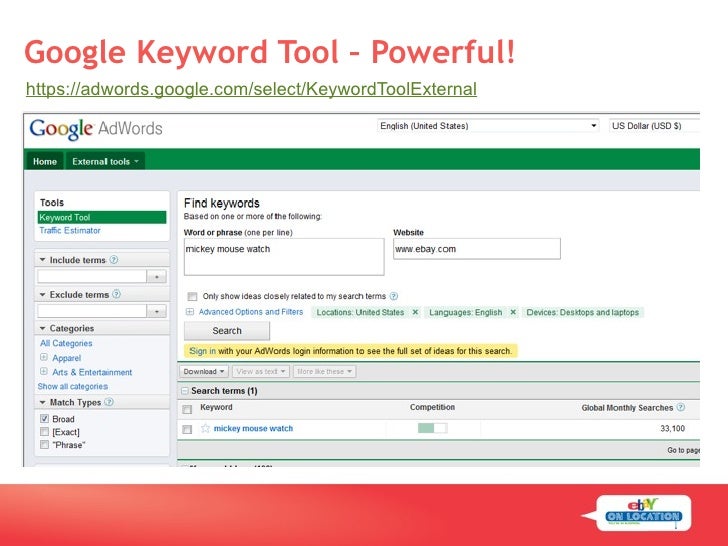
Task: Click the All Categories link
Action: click(x=66, y=343)
